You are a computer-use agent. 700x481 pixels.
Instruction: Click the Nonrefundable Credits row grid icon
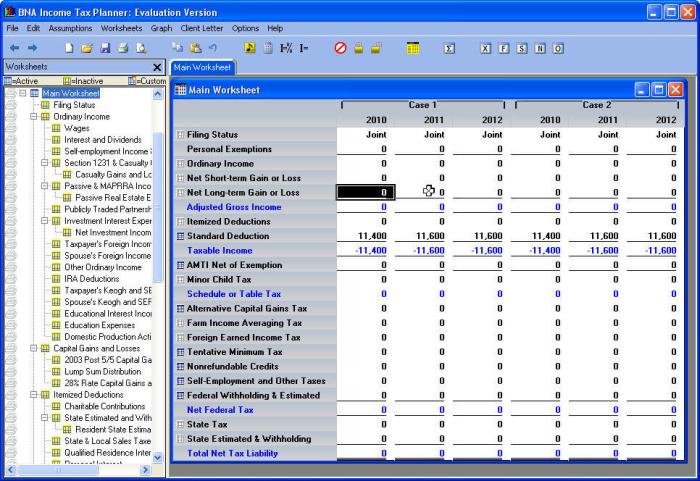[180, 366]
